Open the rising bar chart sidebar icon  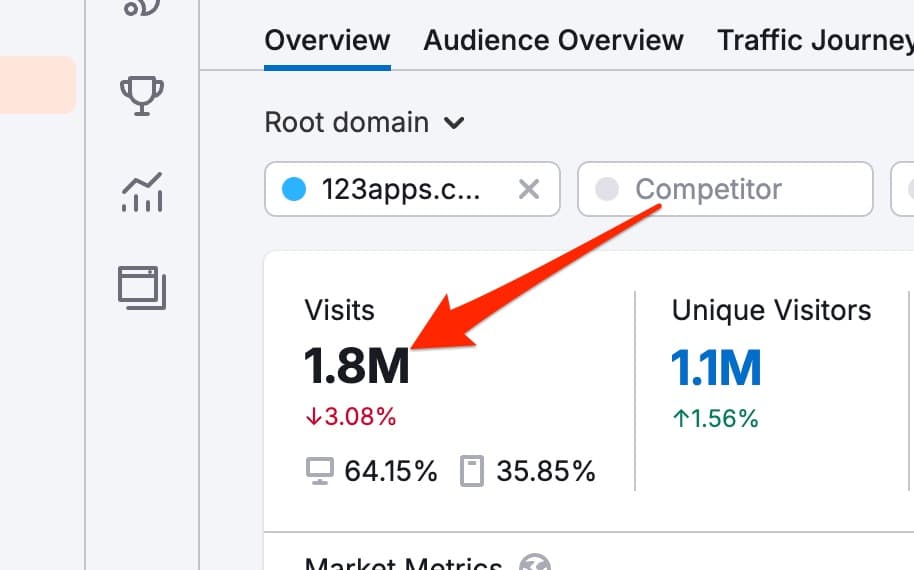[142, 191]
